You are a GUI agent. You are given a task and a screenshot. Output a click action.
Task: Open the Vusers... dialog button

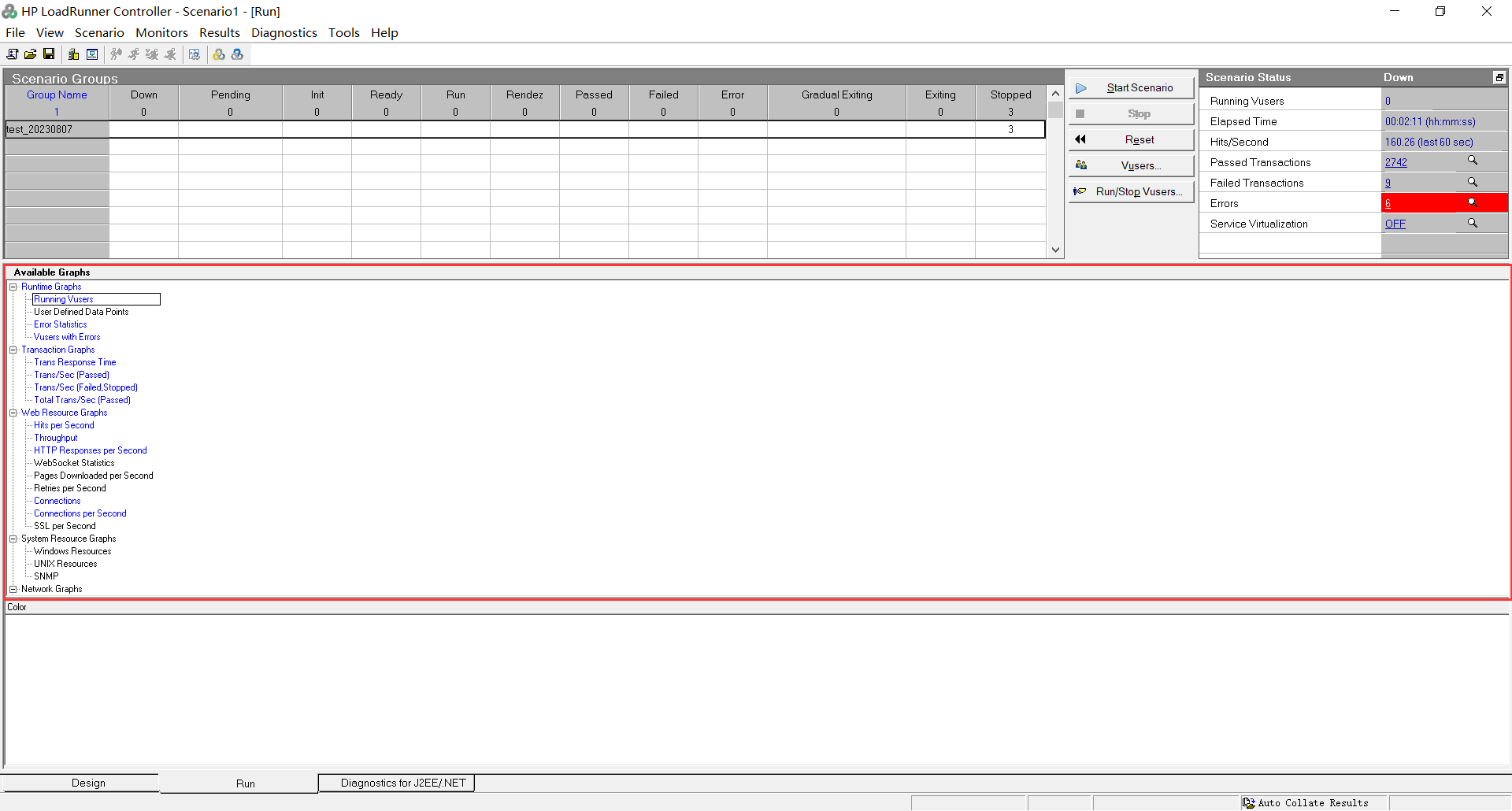1131,165
